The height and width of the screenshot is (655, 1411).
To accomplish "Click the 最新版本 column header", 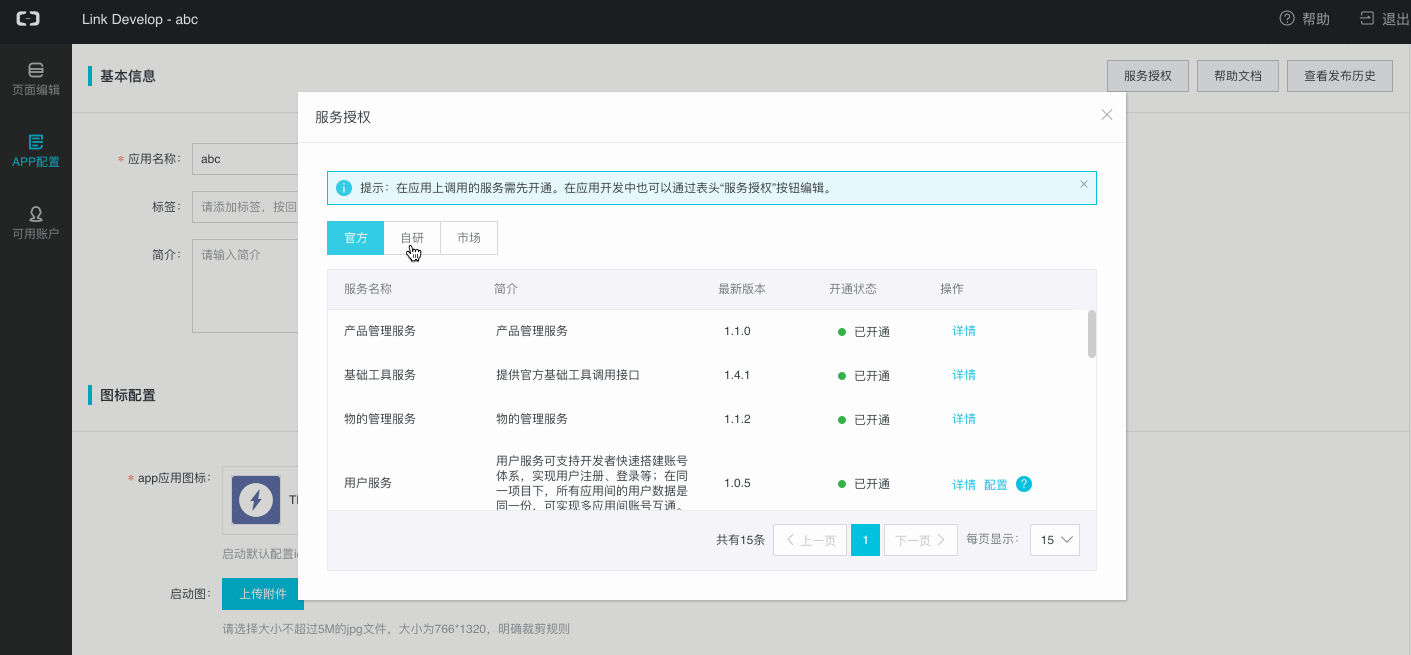I will 742,289.
